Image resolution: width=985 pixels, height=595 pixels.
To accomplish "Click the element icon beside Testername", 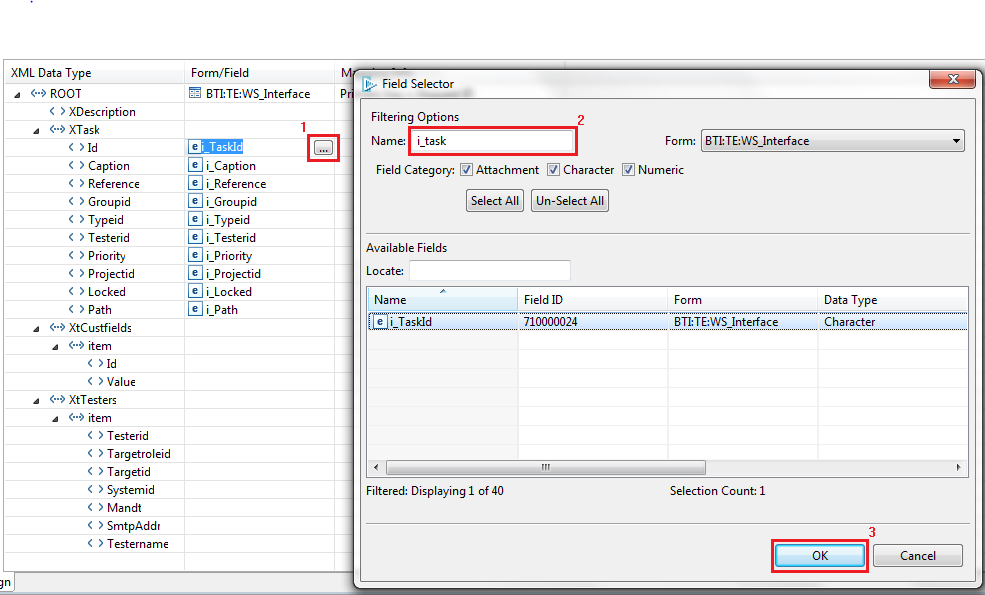I will [x=95, y=543].
